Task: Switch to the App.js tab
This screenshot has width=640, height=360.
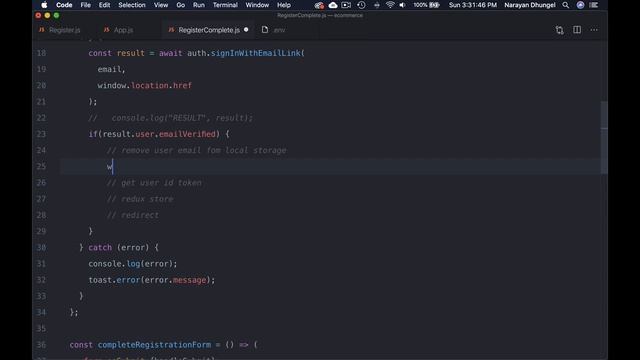Action: click(123, 30)
